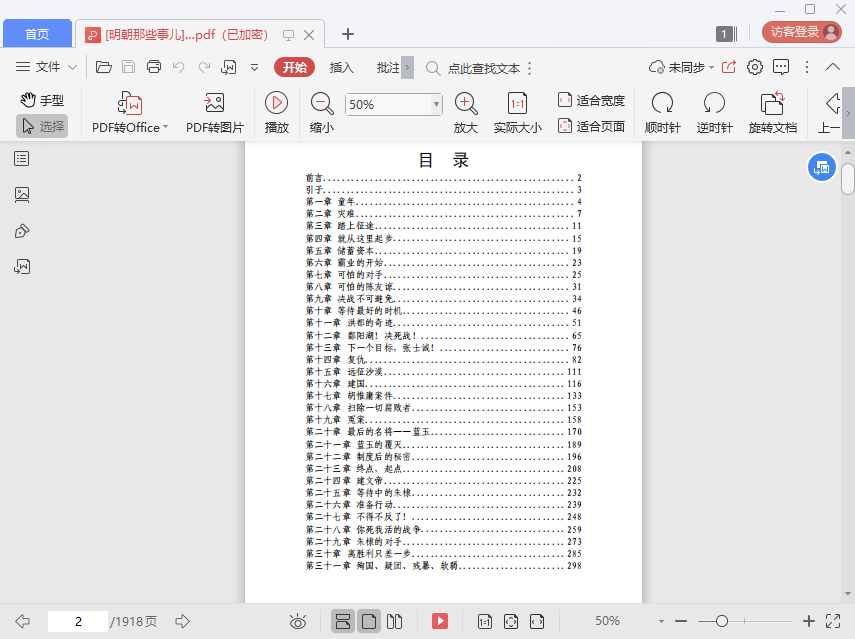Activate the Select tool (选择)

tap(43, 126)
